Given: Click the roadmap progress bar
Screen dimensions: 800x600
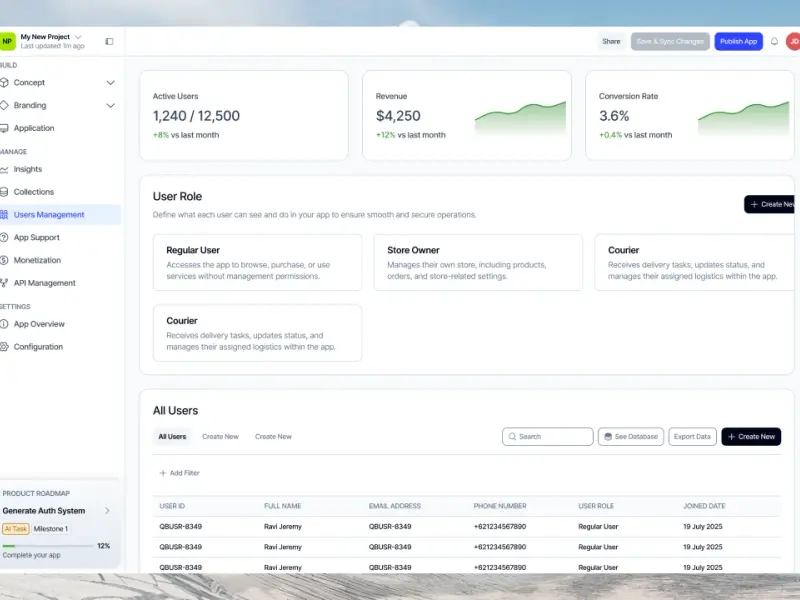Looking at the screenshot, I should point(46,546).
